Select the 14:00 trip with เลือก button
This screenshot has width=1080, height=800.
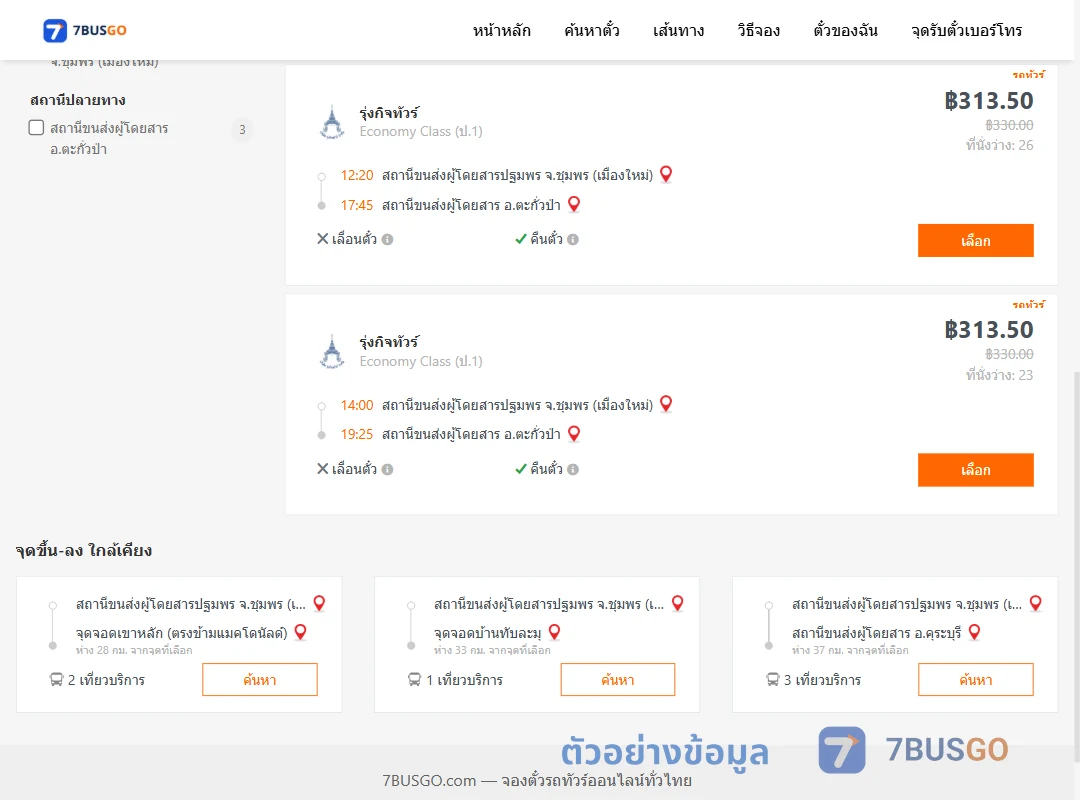pyautogui.click(x=975, y=470)
